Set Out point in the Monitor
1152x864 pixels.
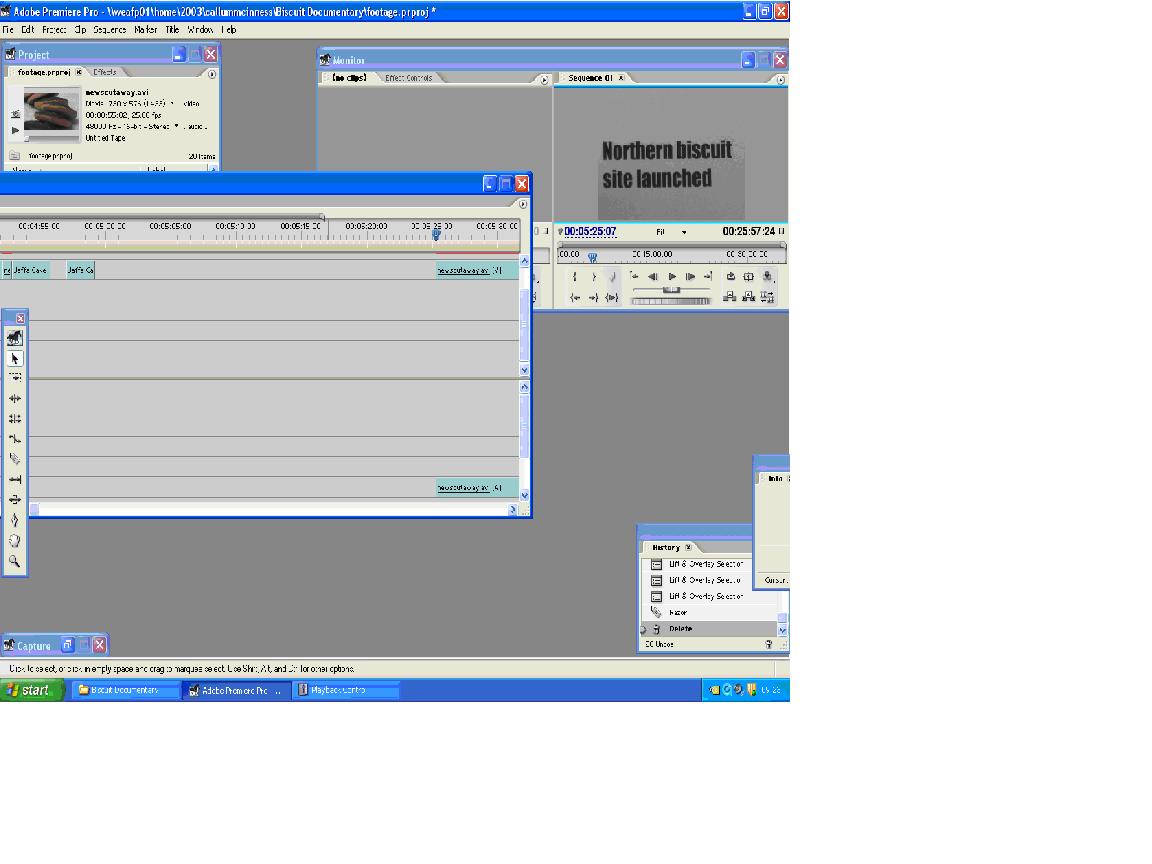click(x=594, y=277)
